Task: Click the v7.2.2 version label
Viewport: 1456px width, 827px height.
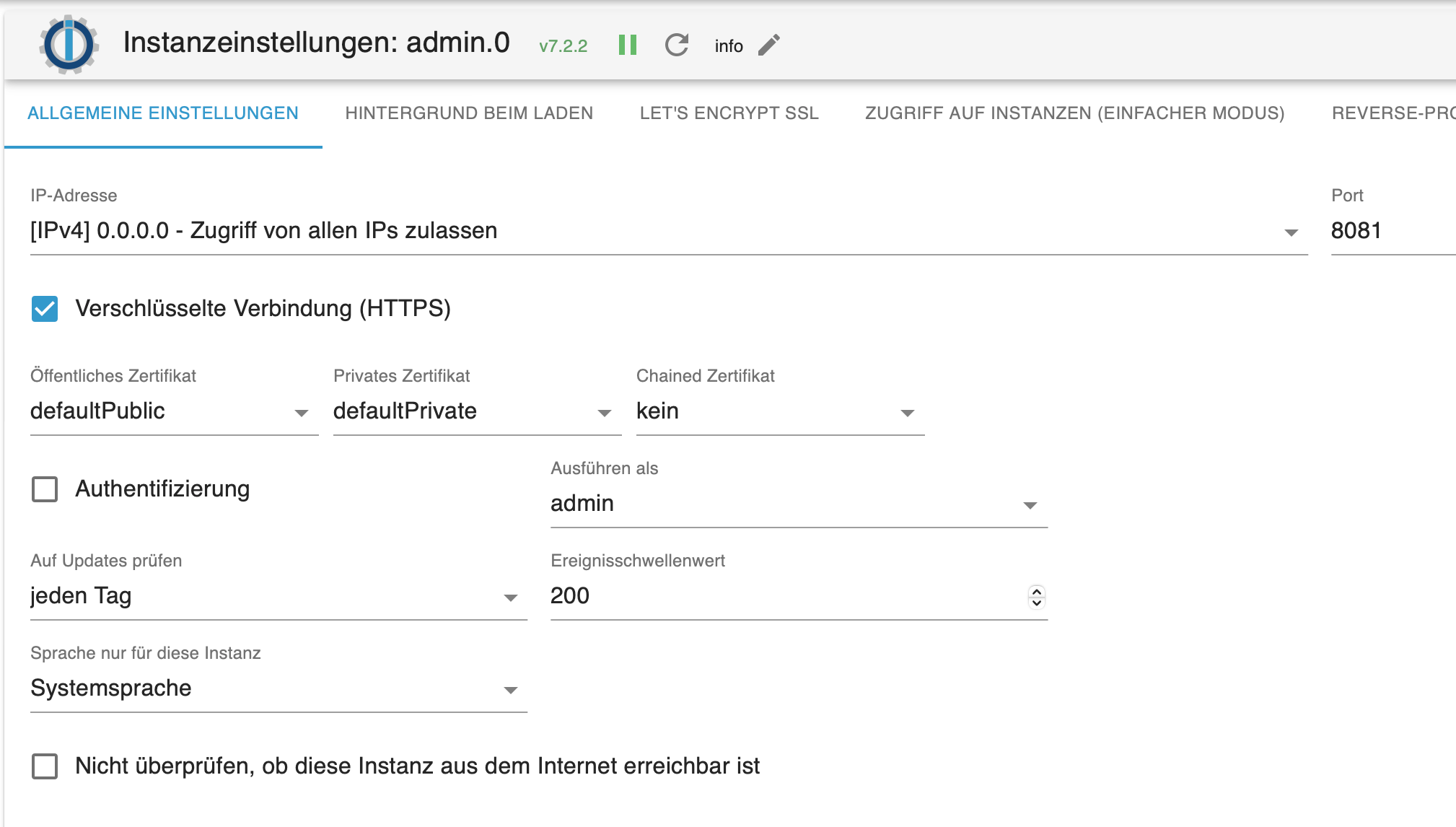Action: (x=563, y=46)
